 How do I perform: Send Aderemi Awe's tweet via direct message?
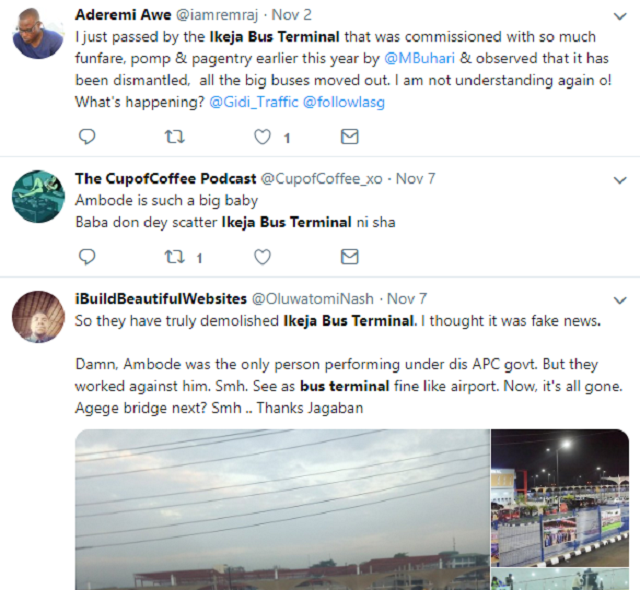click(x=349, y=137)
